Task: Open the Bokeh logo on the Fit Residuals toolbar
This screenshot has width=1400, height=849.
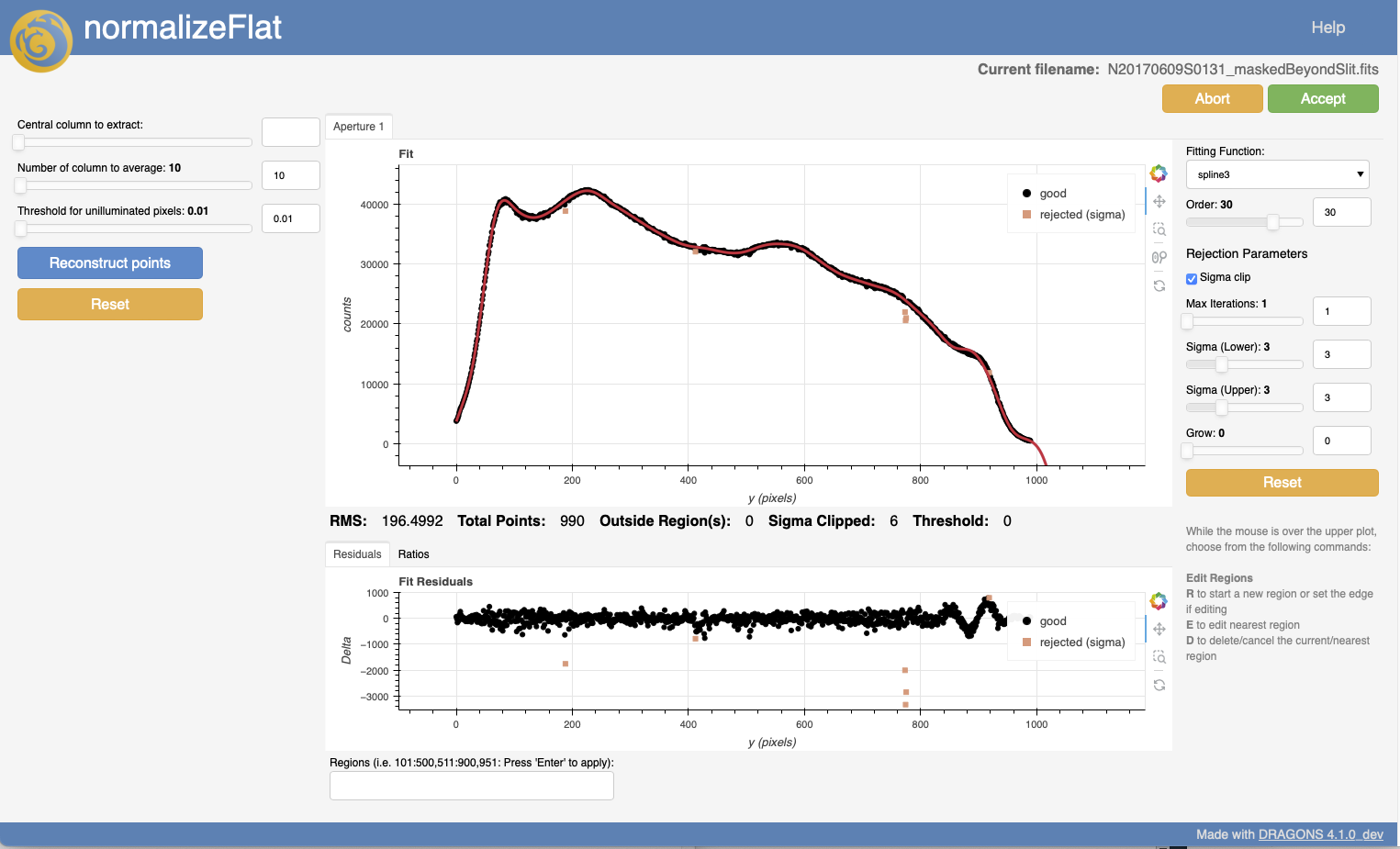Action: pyautogui.click(x=1159, y=601)
